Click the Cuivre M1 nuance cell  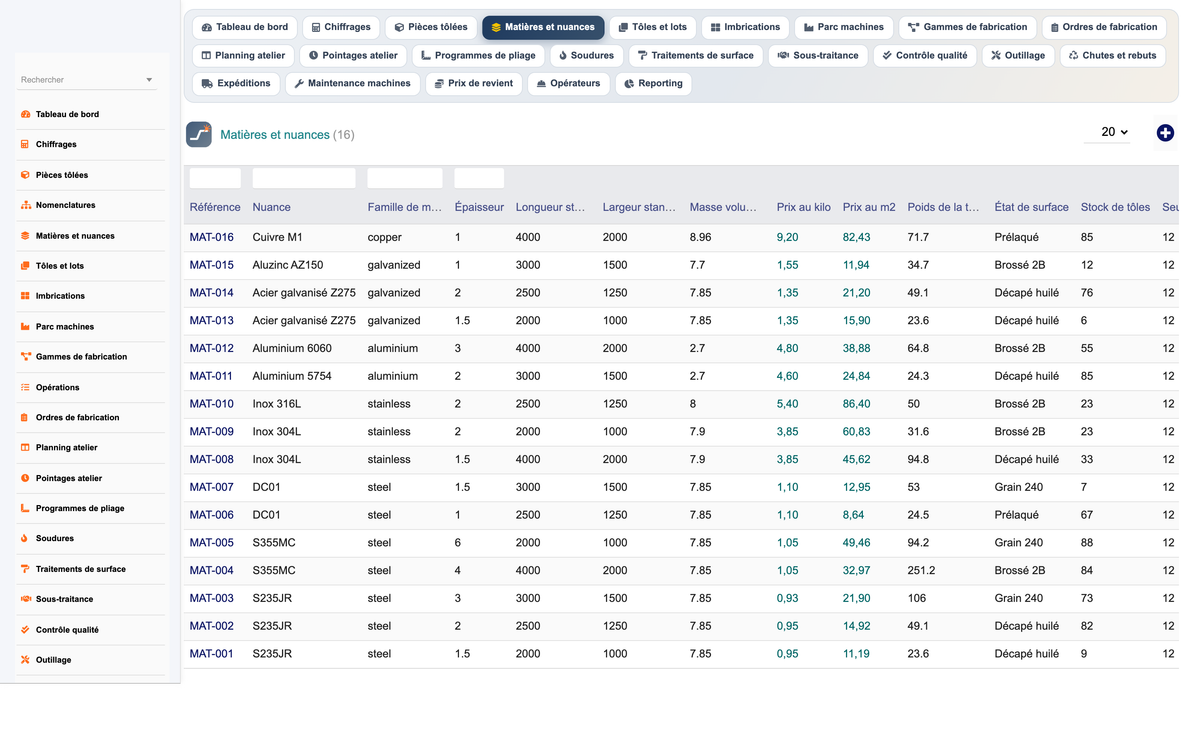point(278,238)
